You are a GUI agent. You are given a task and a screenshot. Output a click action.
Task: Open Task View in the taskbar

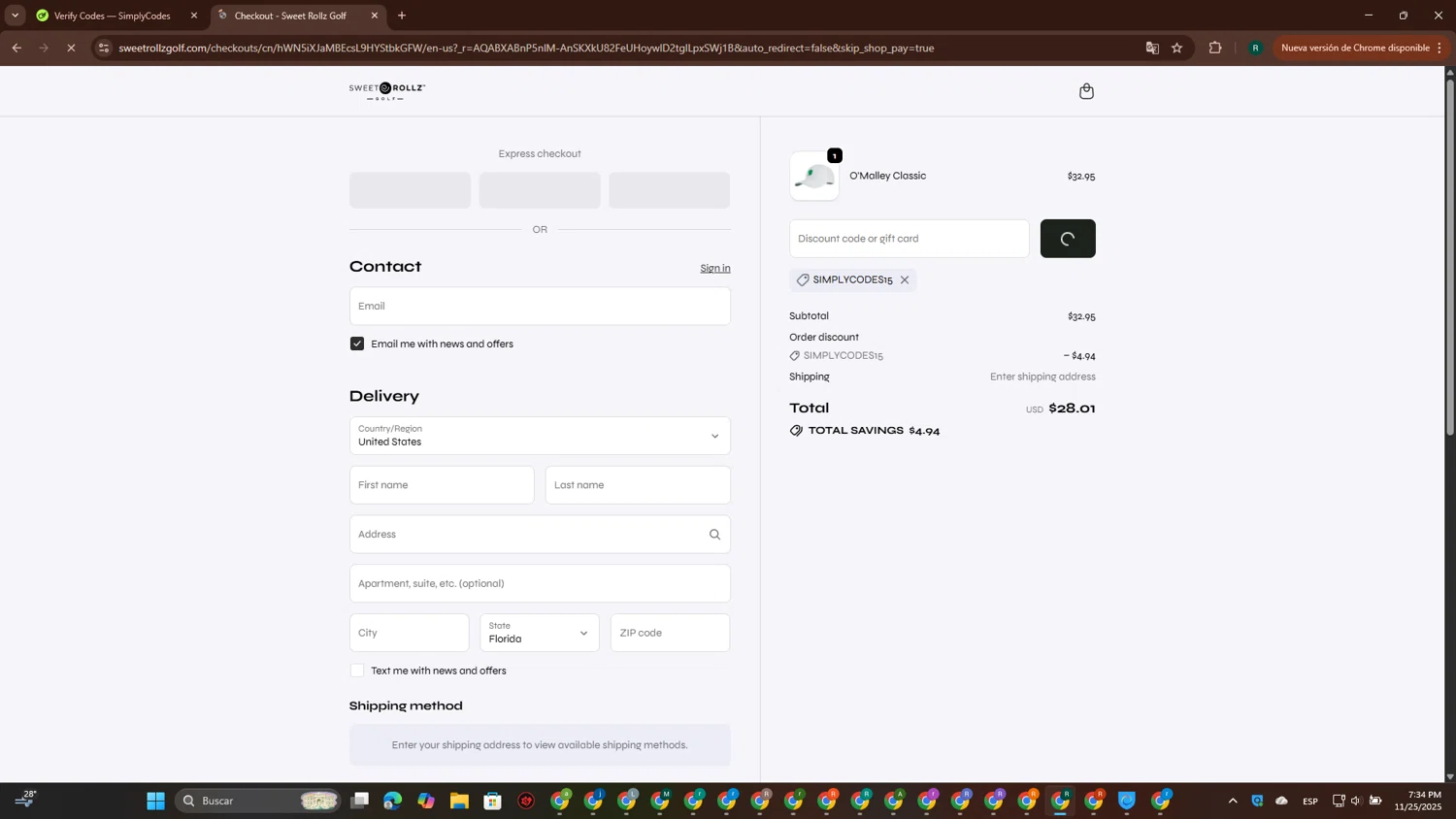pos(360,801)
